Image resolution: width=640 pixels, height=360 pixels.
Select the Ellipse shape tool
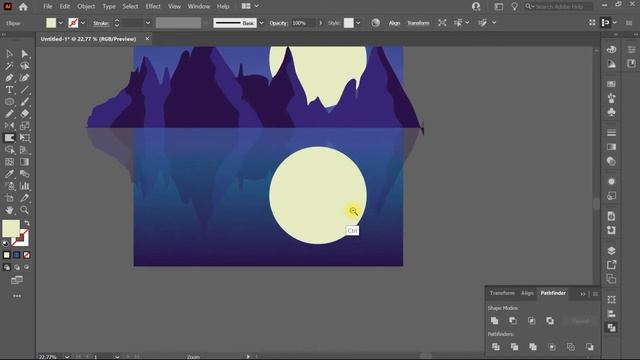pos(9,102)
